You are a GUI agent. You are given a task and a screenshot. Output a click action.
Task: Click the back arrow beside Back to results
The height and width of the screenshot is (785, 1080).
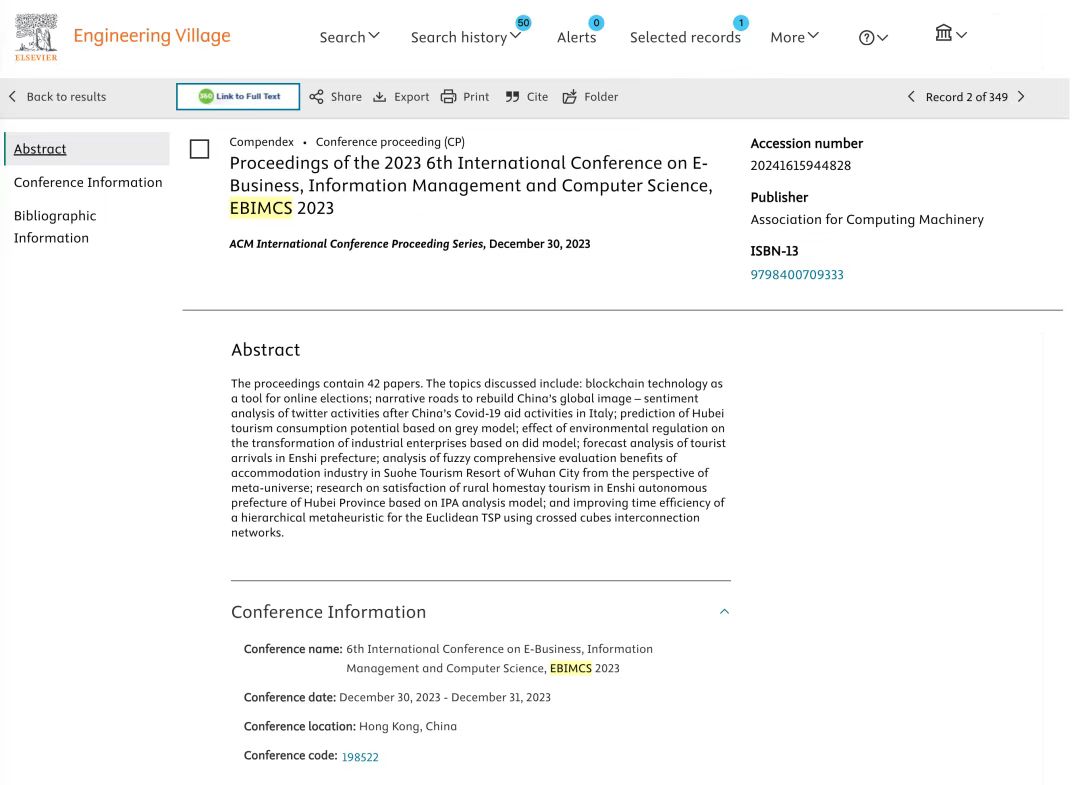click(x=12, y=96)
